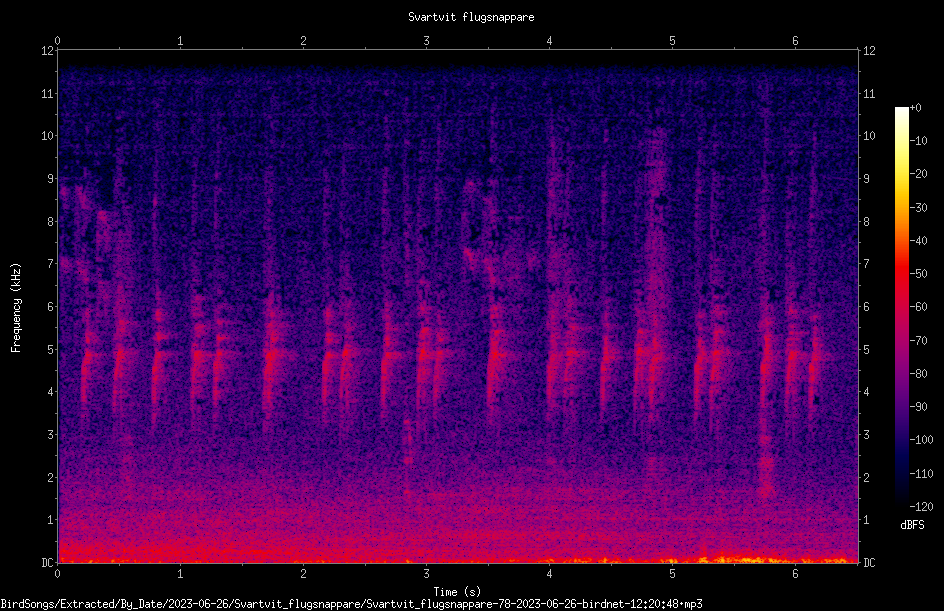Viewport: 944px width, 611px height.
Task: Click the left '12' kHz axis label
Action: point(47,51)
